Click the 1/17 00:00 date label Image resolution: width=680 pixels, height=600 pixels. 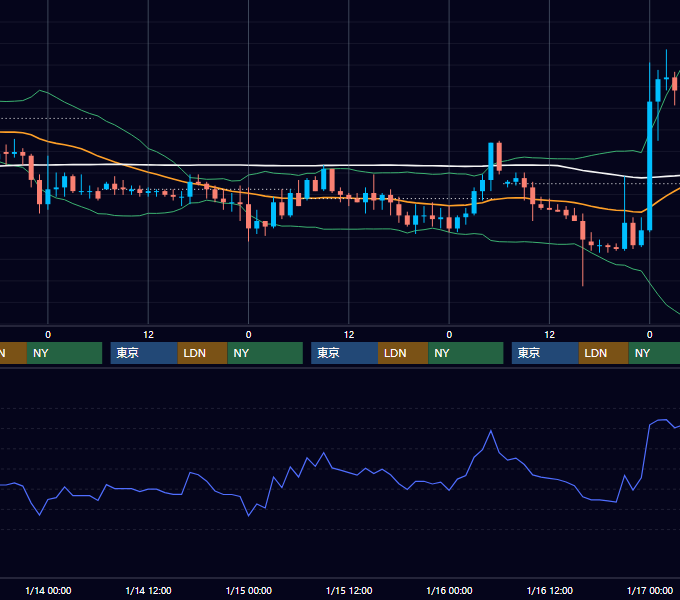point(650,590)
